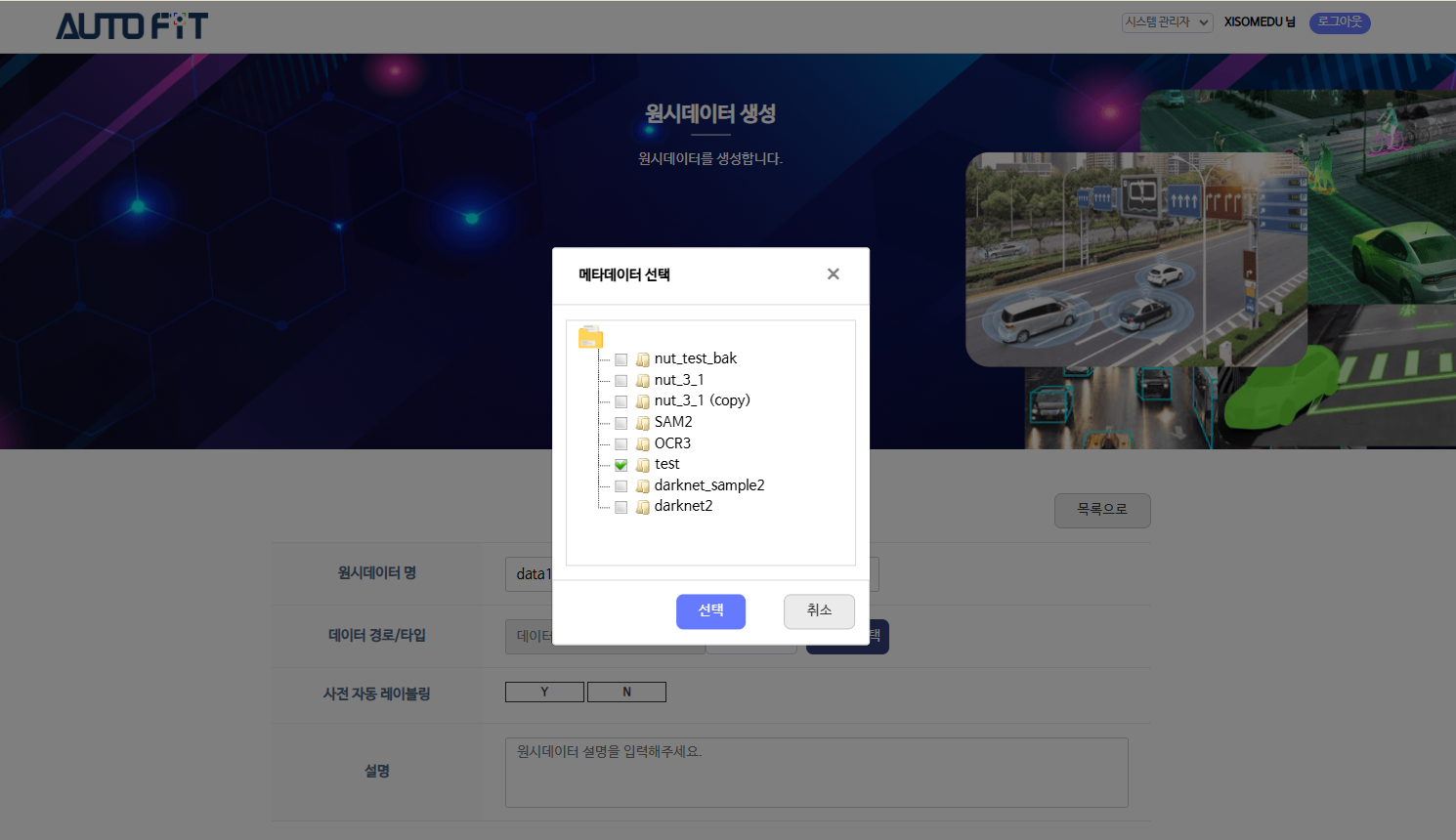This screenshot has height=840, width=1456.
Task: Click the root folder icon in tree
Action: point(590,337)
